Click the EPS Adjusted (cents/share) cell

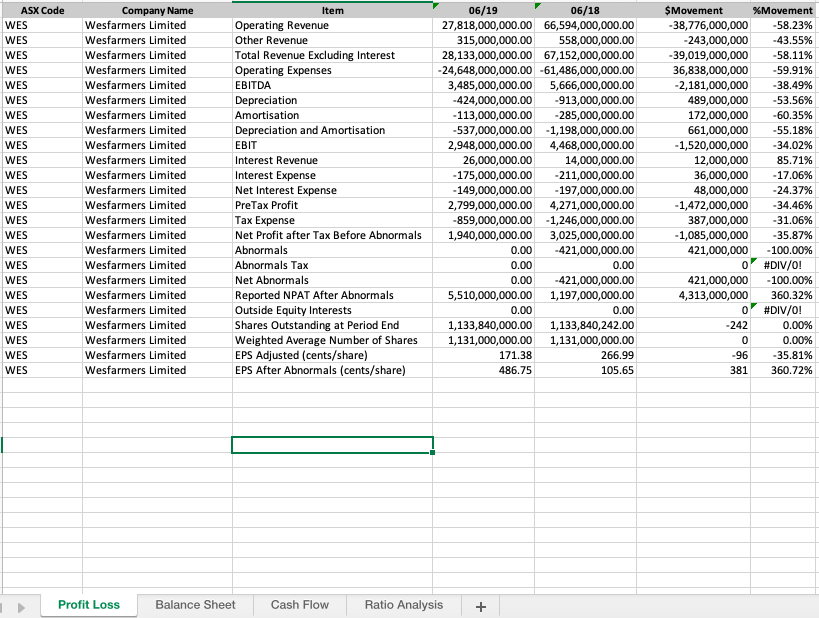332,356
